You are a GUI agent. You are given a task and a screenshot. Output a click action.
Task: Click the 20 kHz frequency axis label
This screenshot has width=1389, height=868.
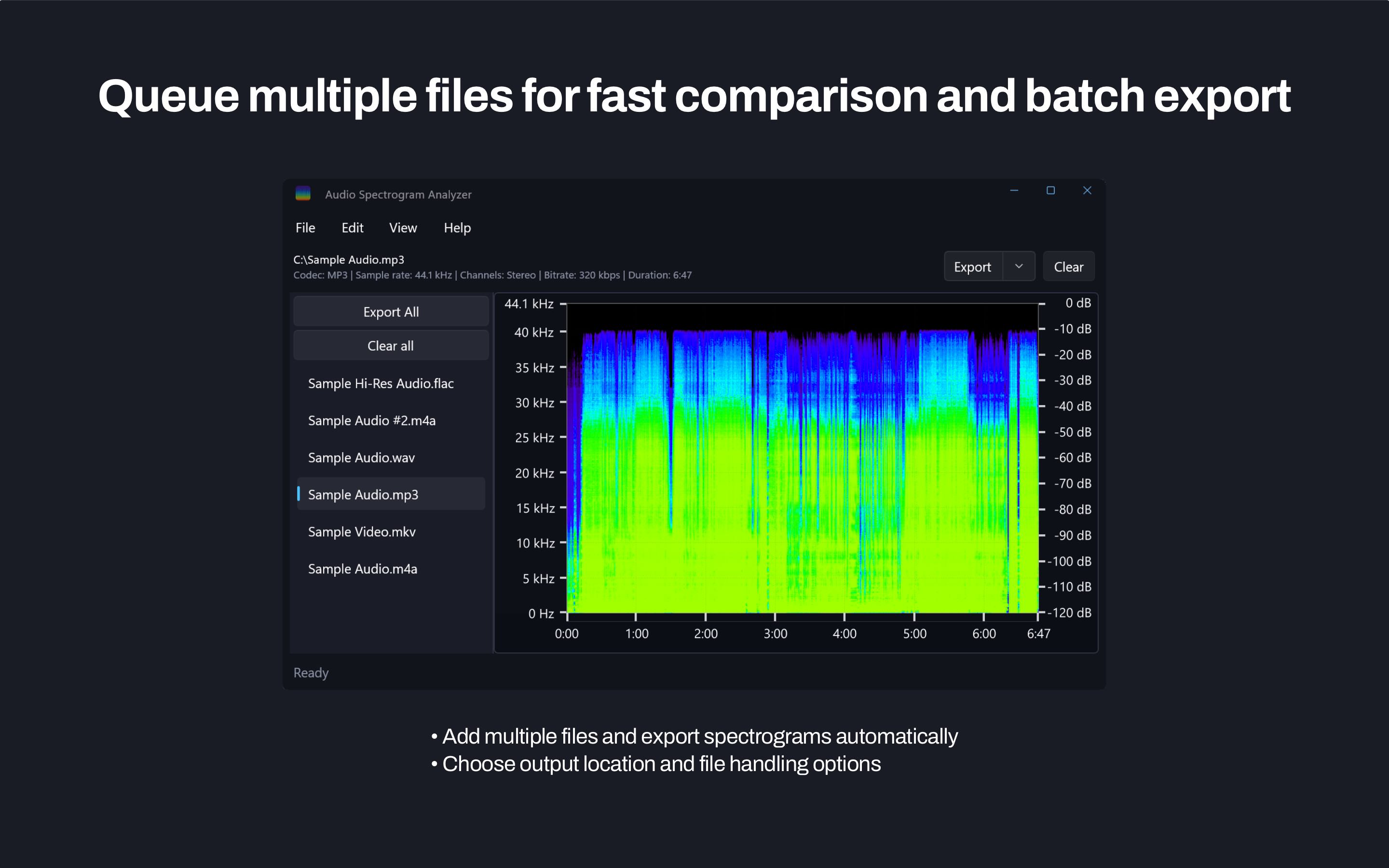click(x=534, y=473)
